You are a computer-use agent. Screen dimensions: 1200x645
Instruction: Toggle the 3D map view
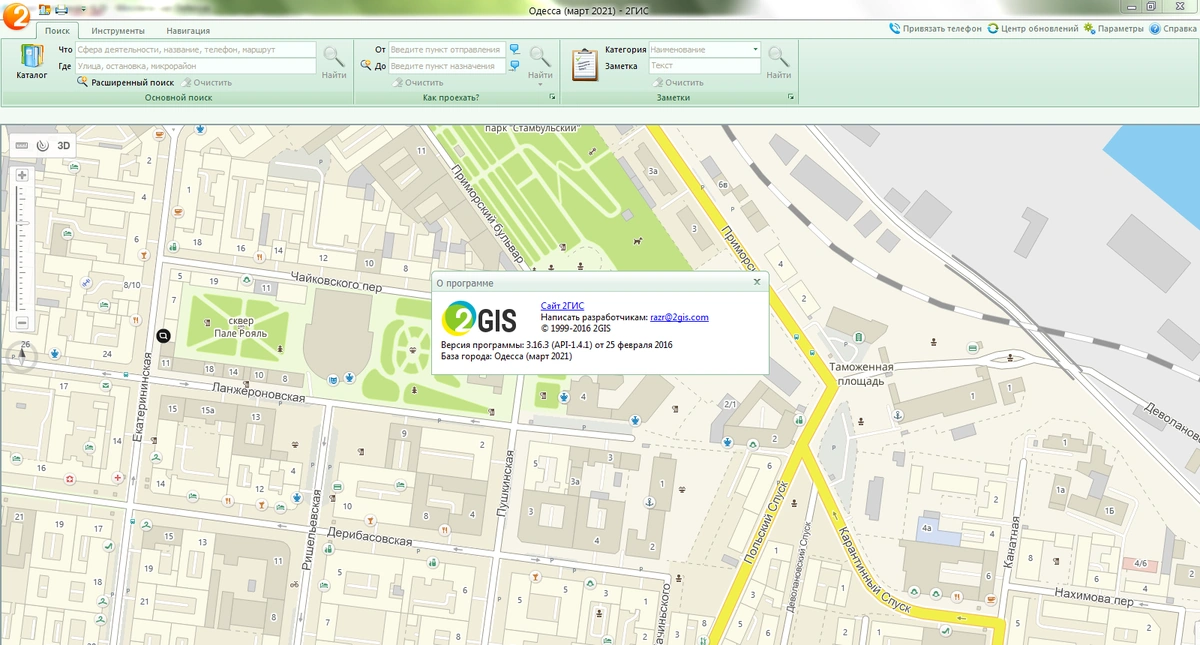point(64,146)
